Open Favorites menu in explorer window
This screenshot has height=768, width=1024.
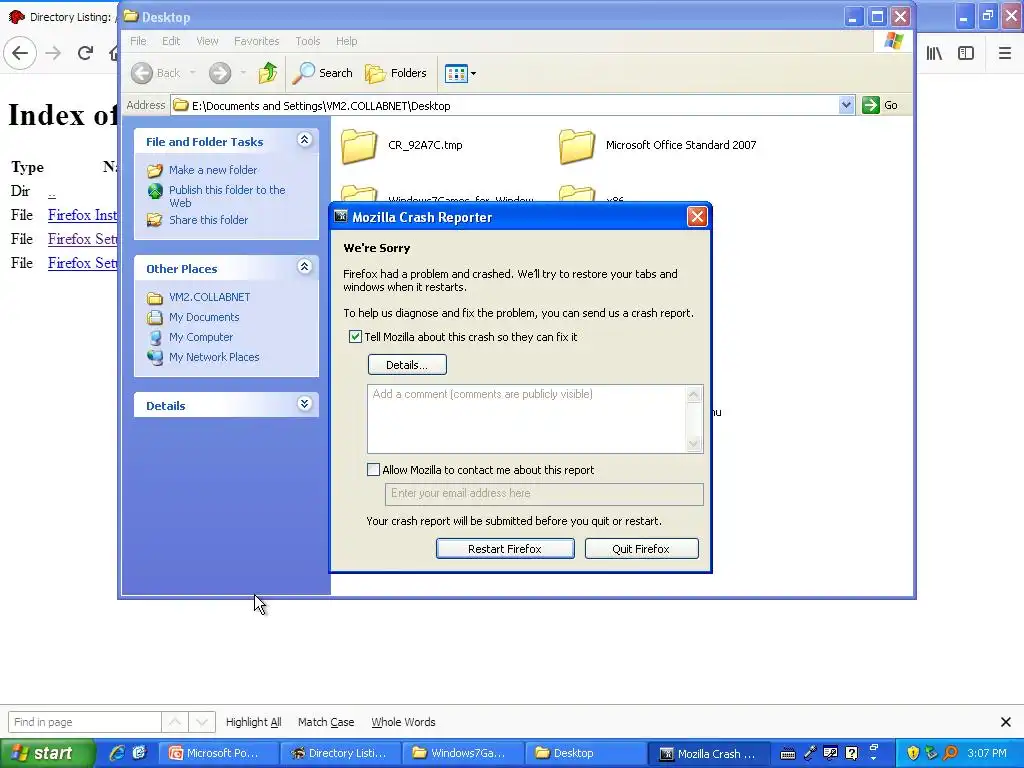pyautogui.click(x=256, y=40)
